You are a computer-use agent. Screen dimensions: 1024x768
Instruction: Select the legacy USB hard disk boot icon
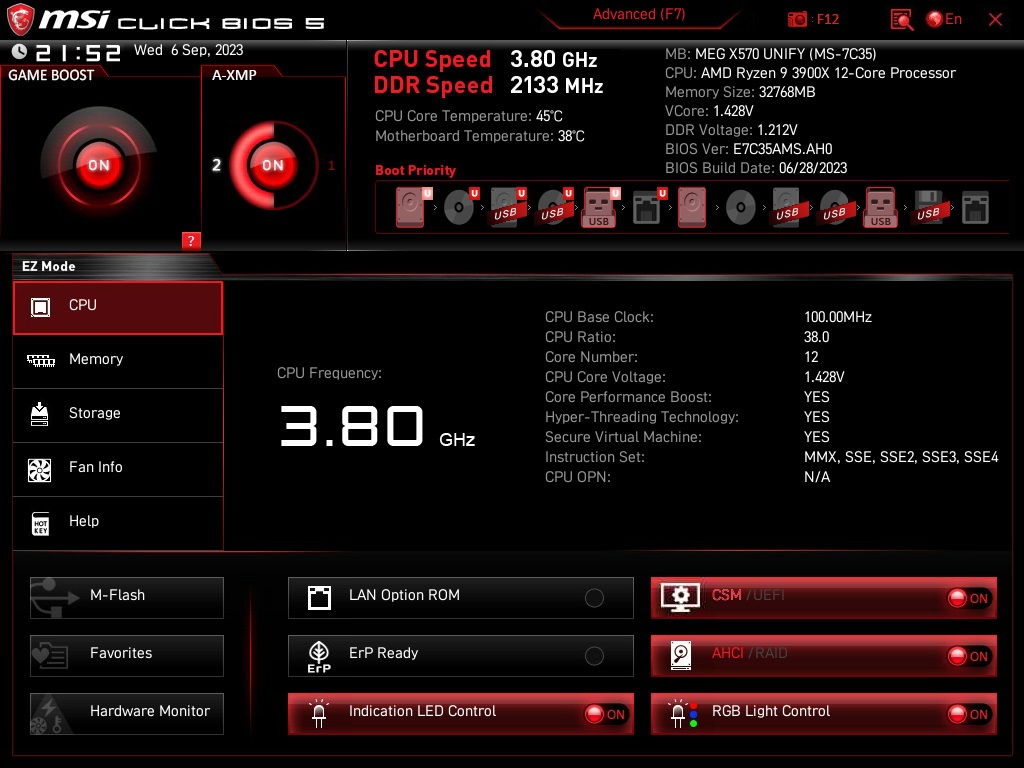[790, 208]
